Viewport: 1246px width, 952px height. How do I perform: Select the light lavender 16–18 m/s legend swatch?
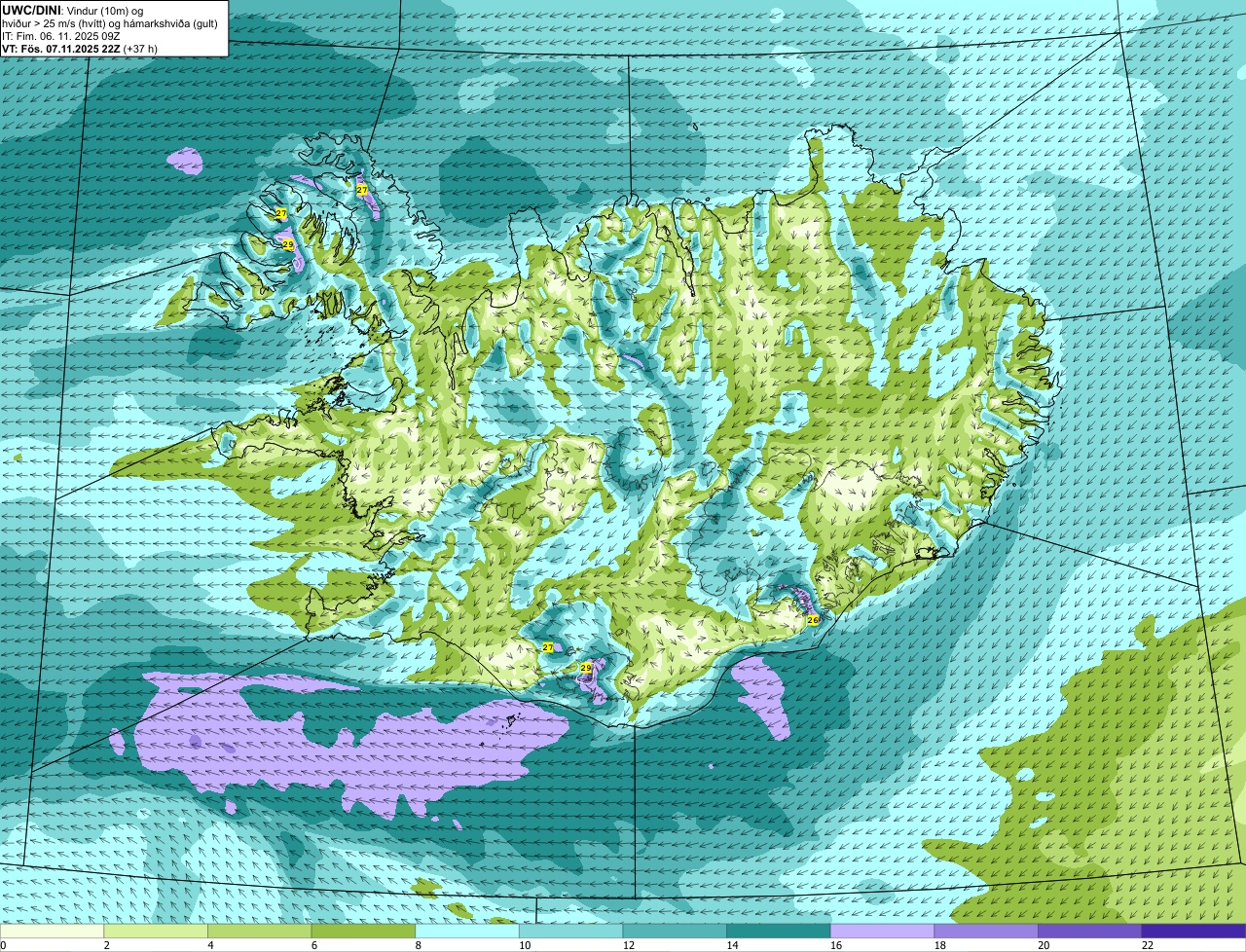(882, 932)
